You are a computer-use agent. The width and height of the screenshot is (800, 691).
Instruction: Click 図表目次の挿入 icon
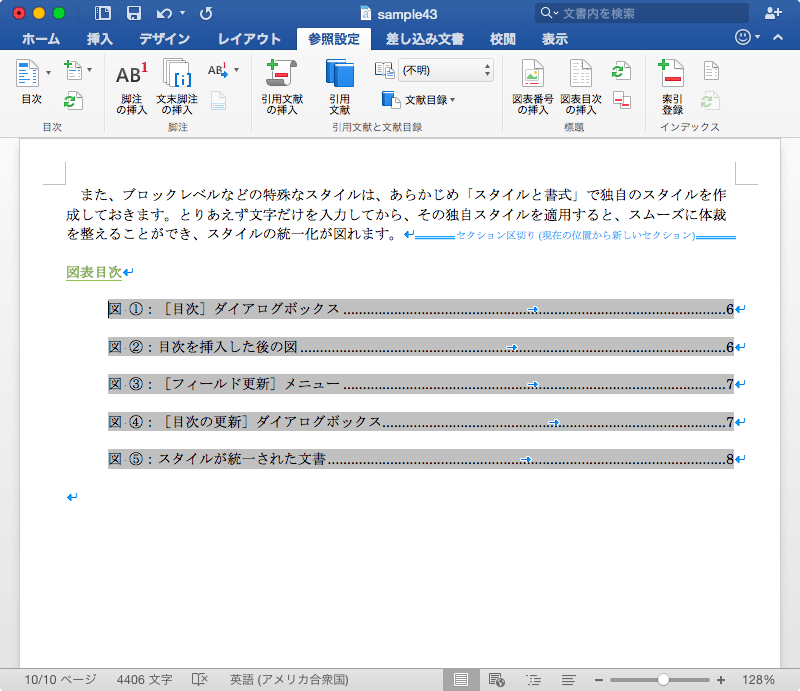(x=581, y=87)
